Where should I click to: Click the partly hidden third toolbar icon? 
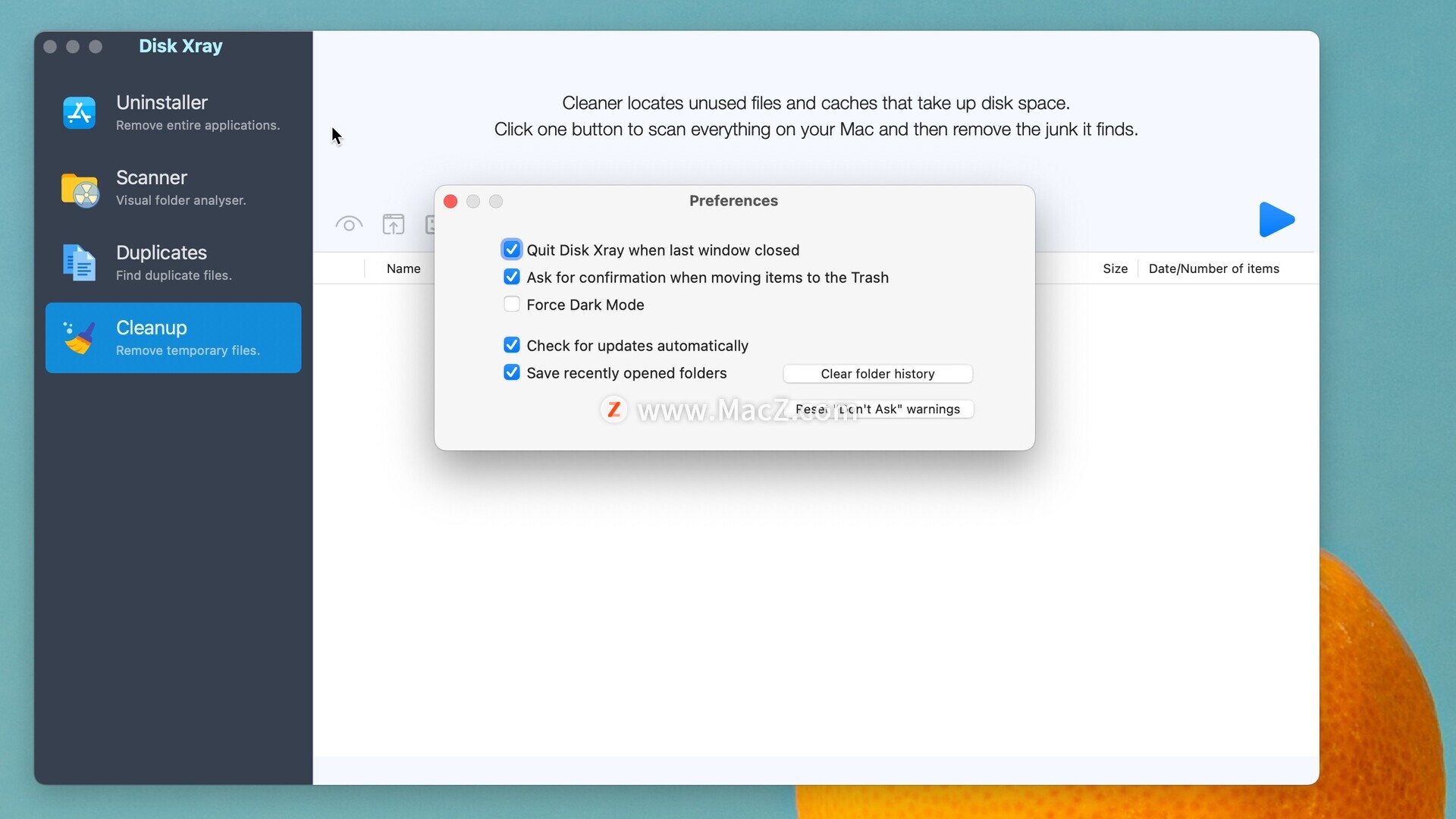pos(430,224)
